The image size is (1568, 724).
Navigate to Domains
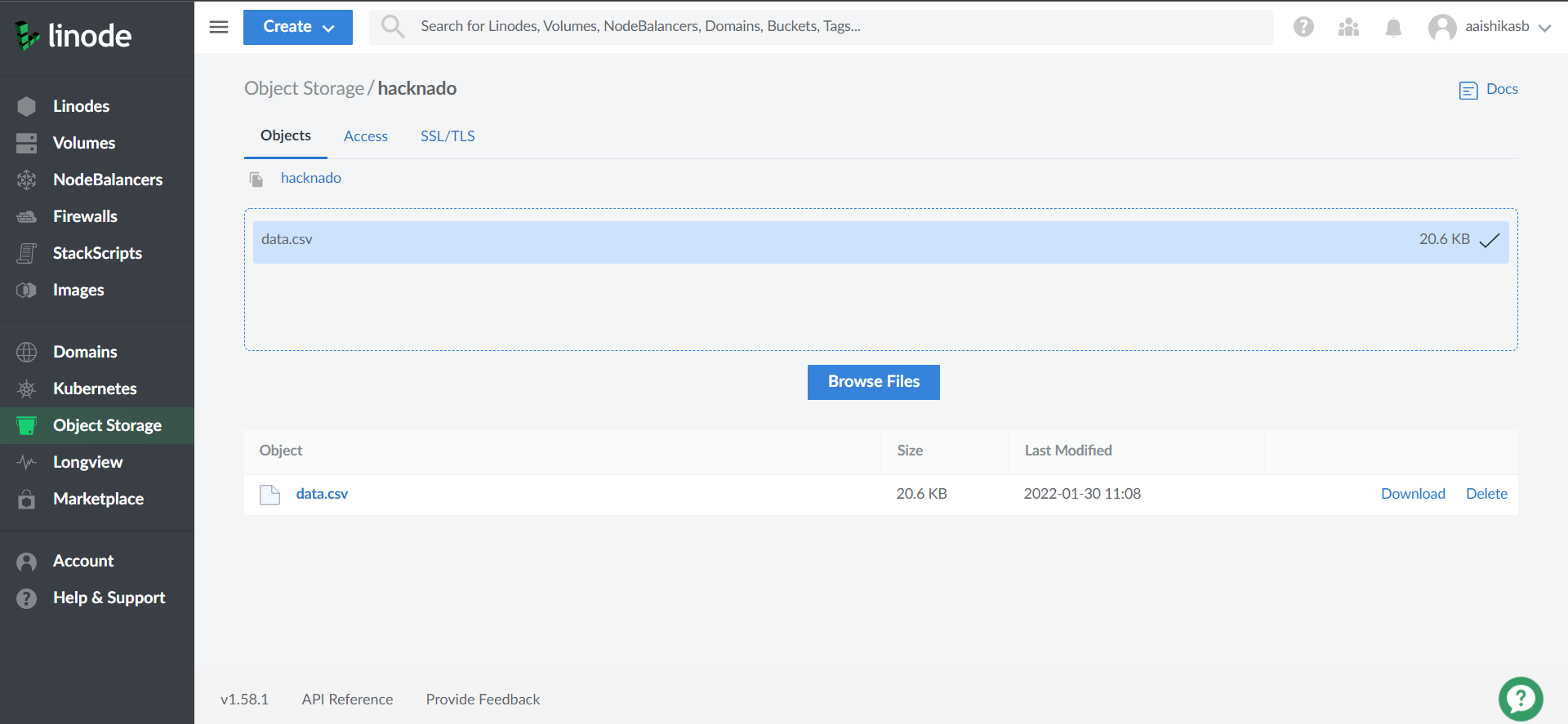85,352
